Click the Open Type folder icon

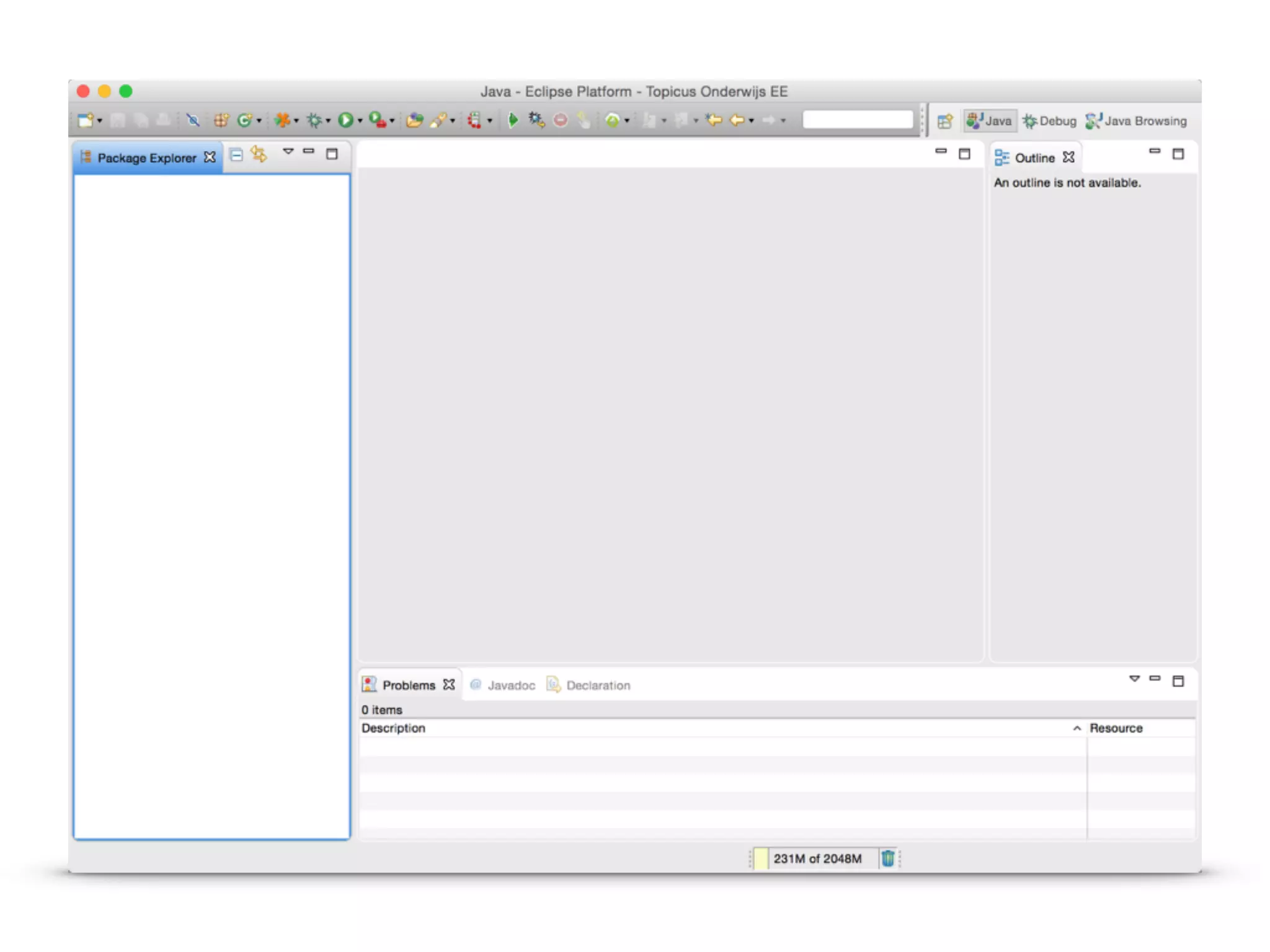coord(414,120)
